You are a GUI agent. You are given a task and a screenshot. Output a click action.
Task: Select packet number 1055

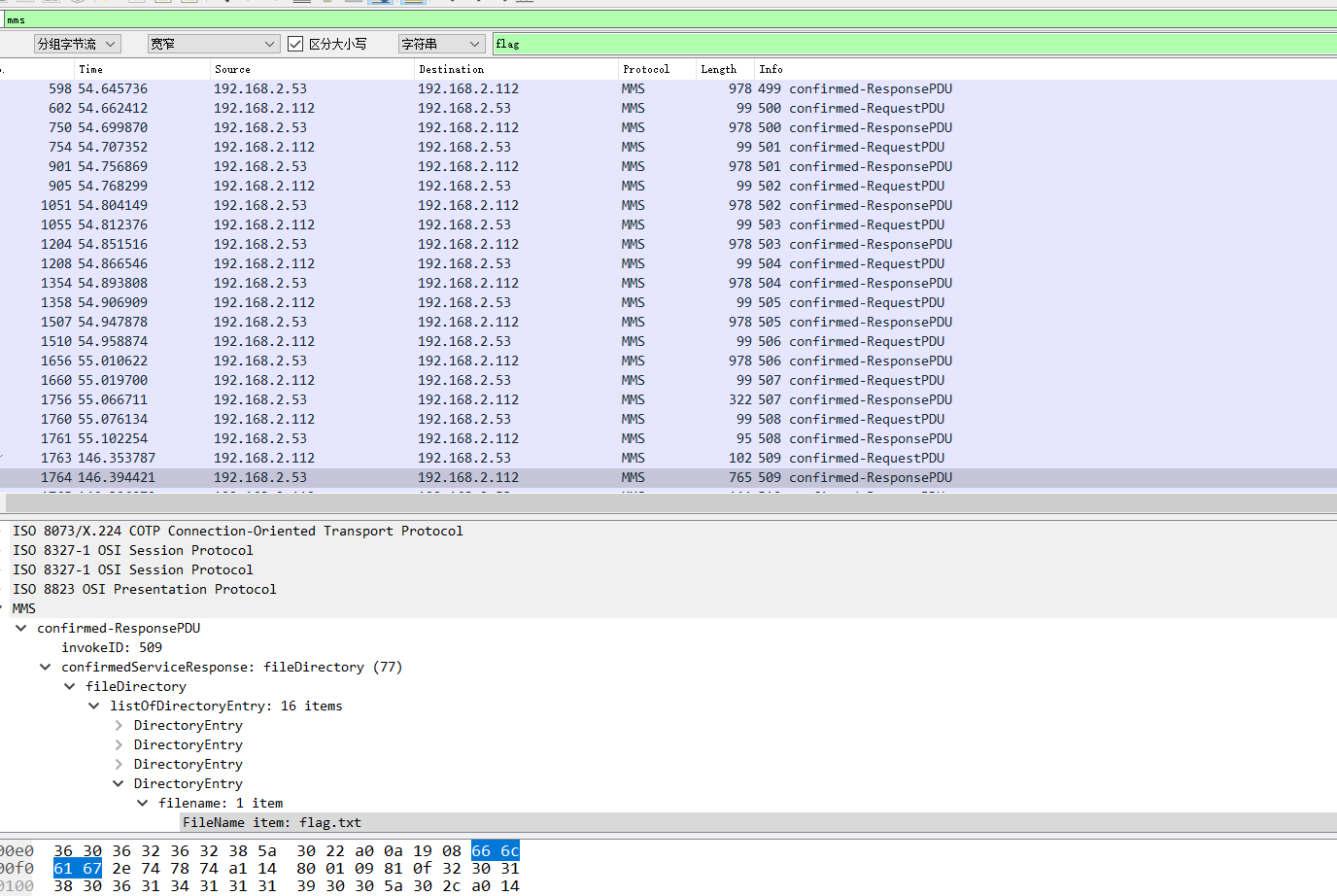pyautogui.click(x=668, y=224)
